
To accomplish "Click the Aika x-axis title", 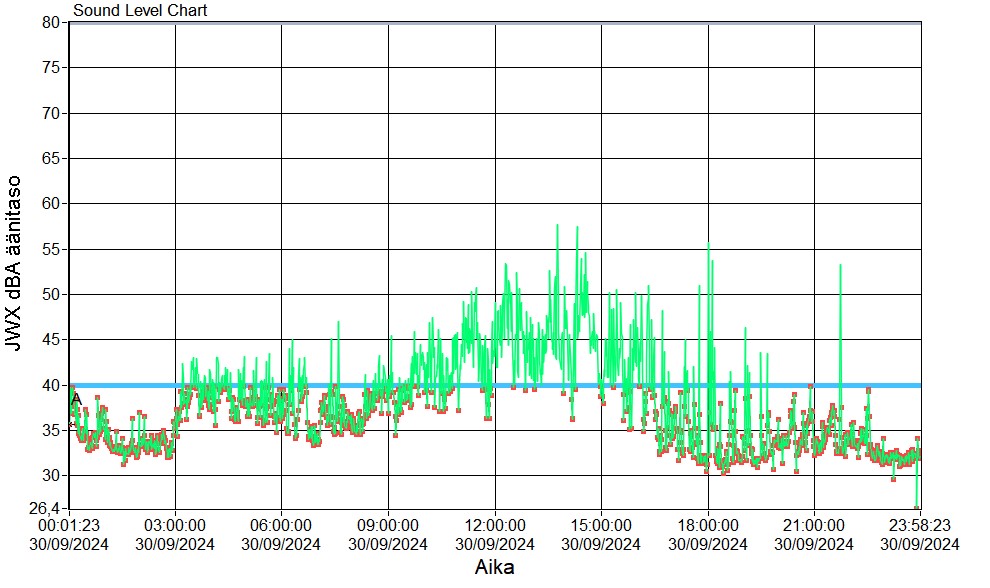I will (x=494, y=567).
